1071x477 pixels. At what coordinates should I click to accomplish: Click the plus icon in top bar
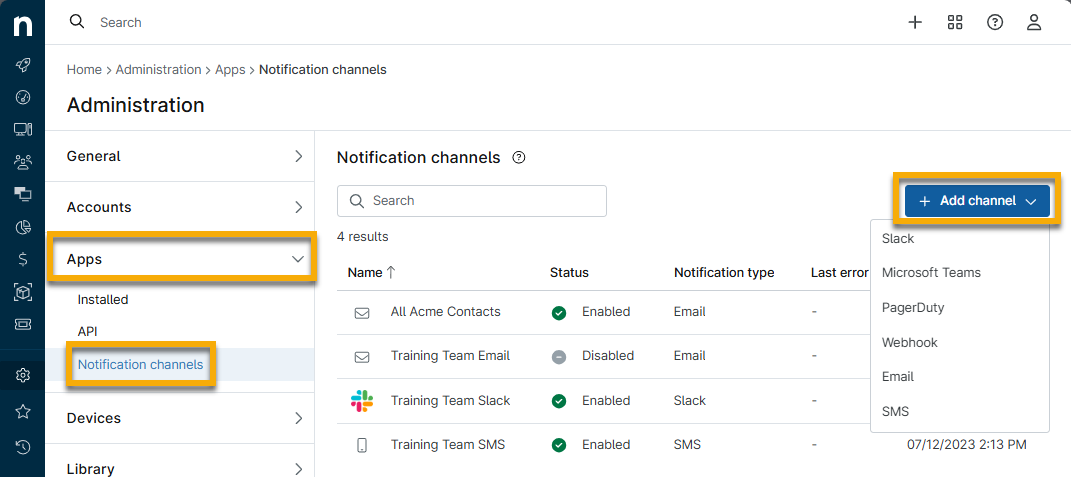click(x=914, y=22)
